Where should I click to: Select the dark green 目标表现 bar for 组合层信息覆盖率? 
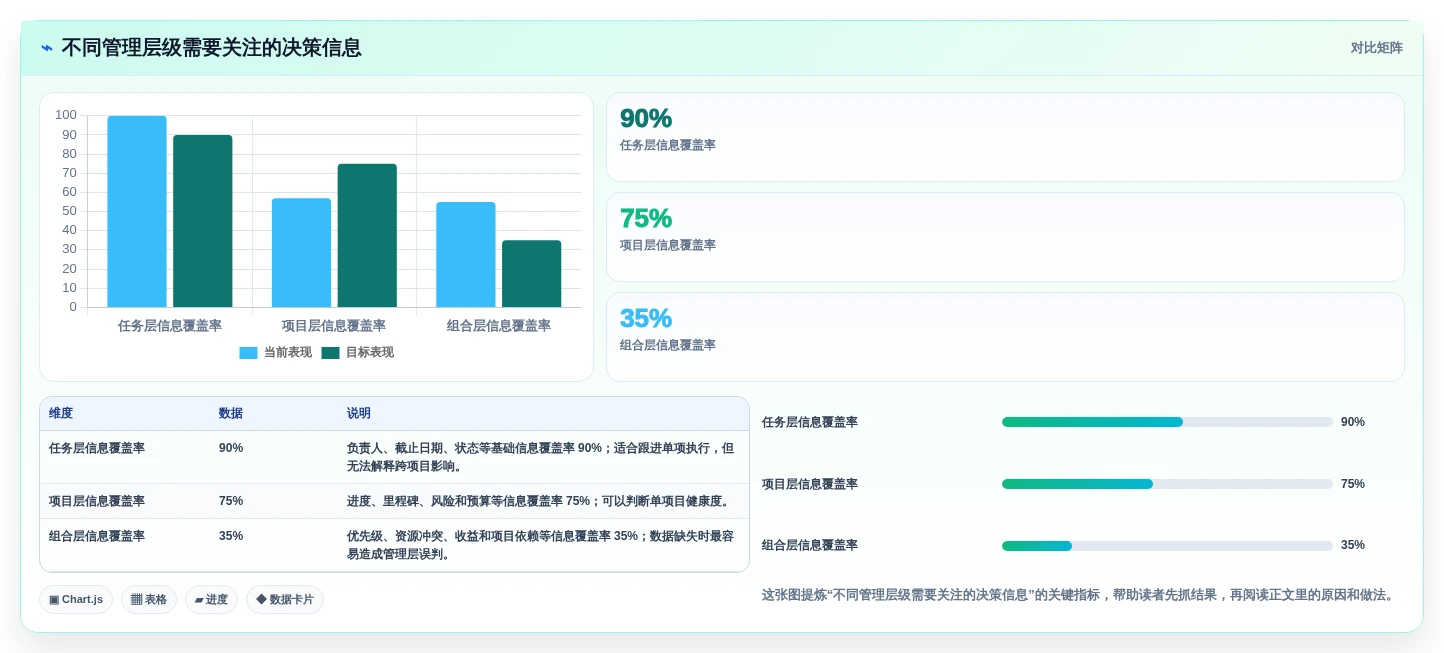[532, 274]
